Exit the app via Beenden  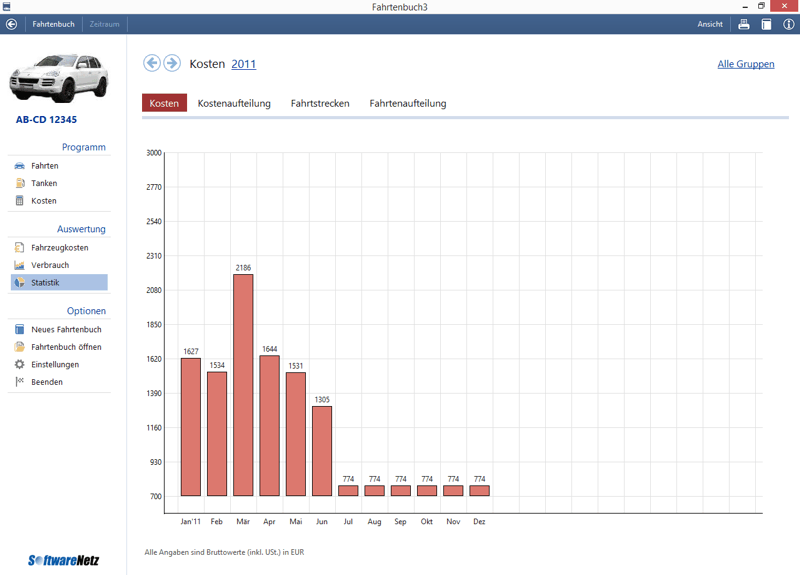coord(46,382)
